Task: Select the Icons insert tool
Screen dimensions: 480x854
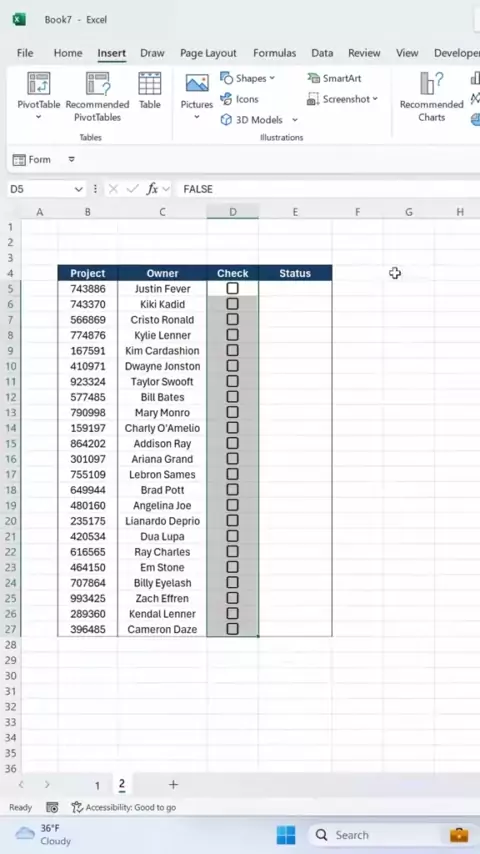Action: 239,99
